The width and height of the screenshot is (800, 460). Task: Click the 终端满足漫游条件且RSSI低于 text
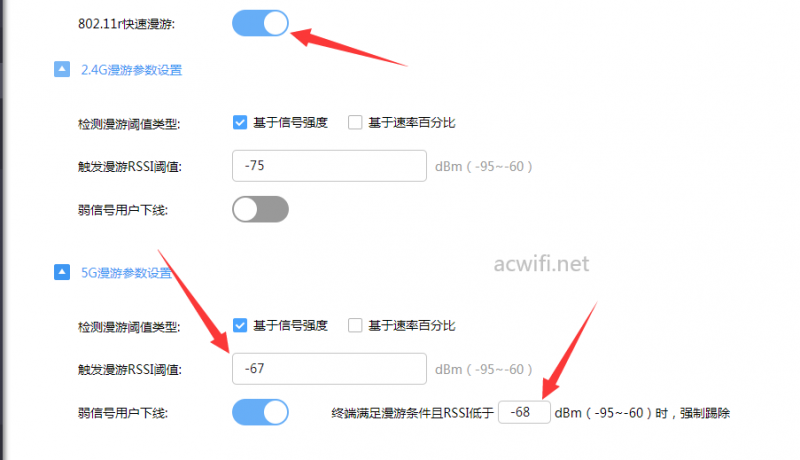(412, 413)
